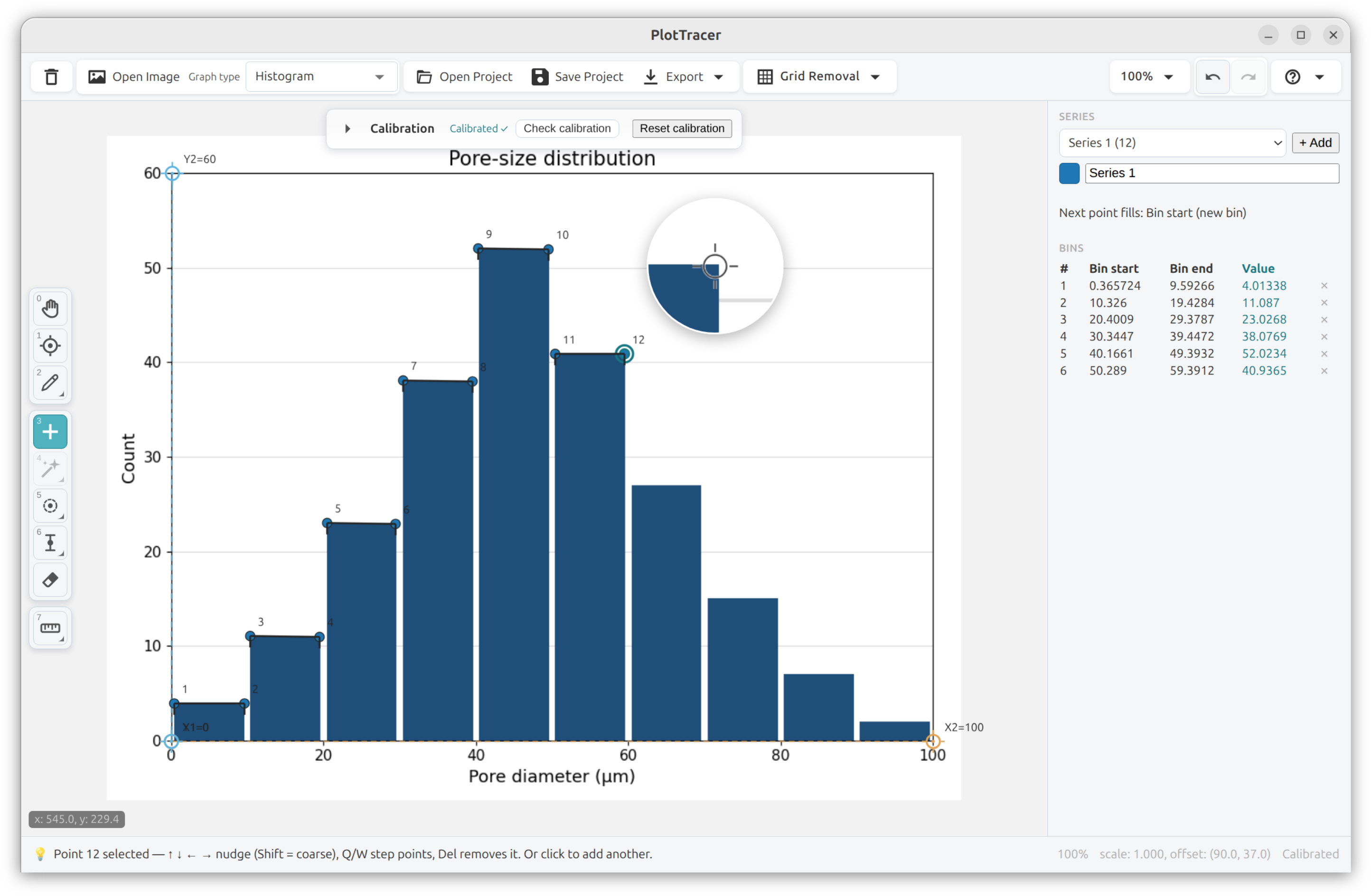Open the Histogram graph type dropdown
Viewport: 1371px width, 896px height.
coord(321,76)
